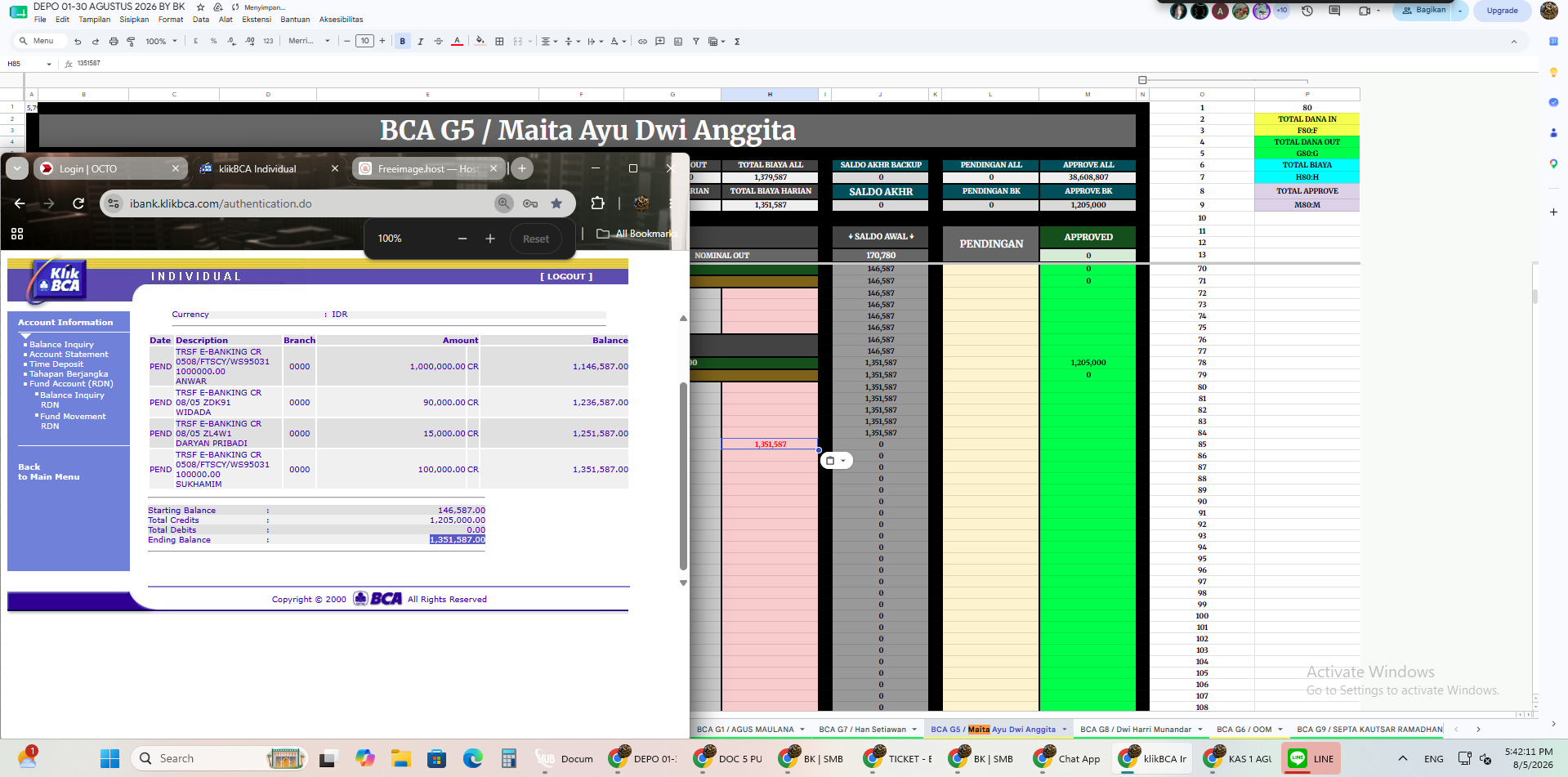Select the paint format tool
Screen dimensions: 1568x777
pos(131,41)
